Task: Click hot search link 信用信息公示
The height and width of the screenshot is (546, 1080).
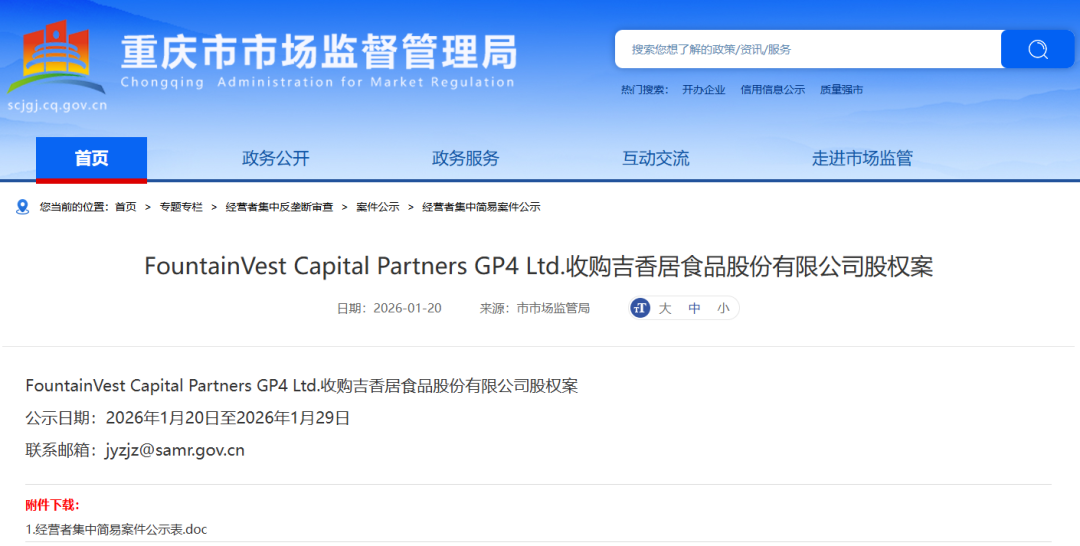Action: coord(772,90)
